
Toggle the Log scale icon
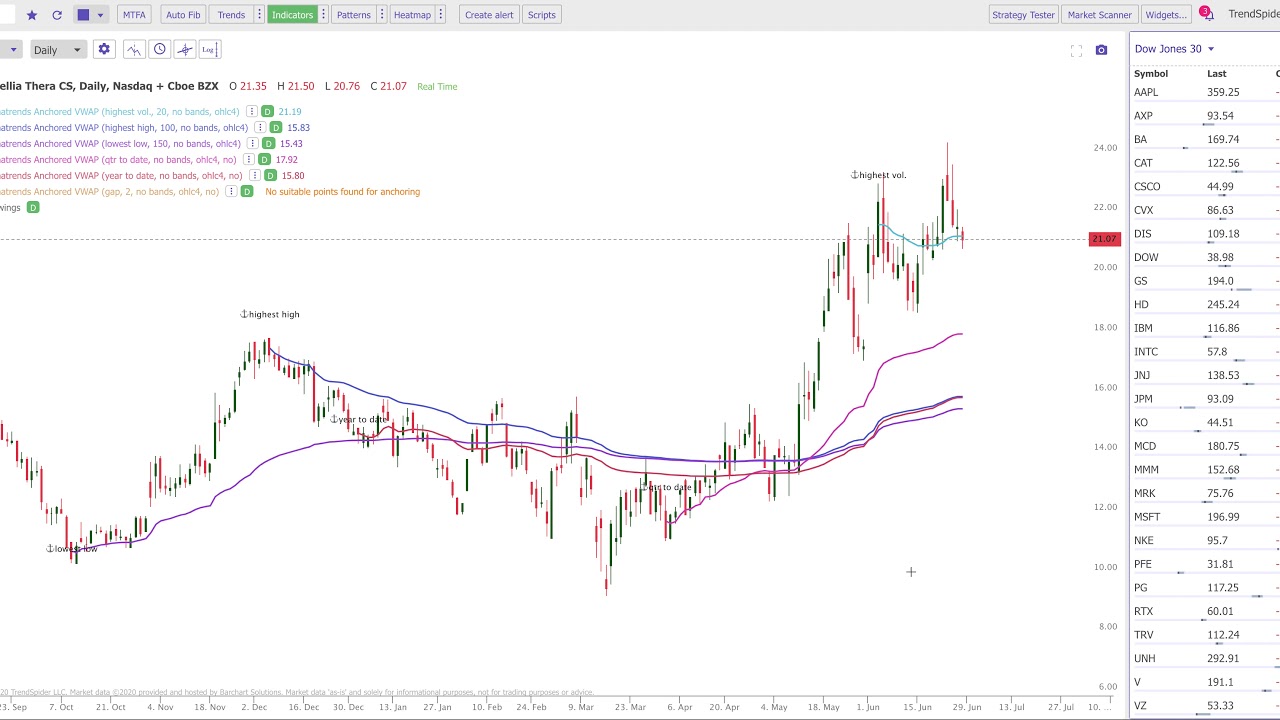tap(209, 50)
